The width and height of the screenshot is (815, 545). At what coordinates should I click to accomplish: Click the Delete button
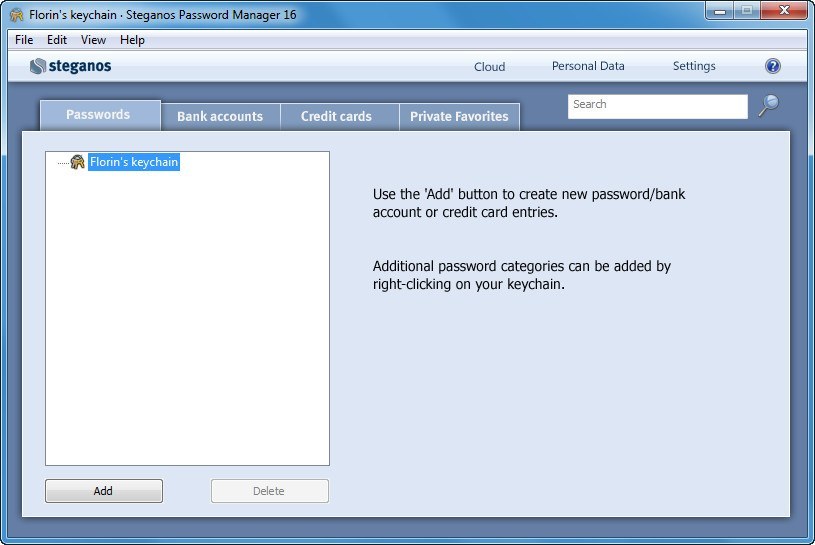270,491
